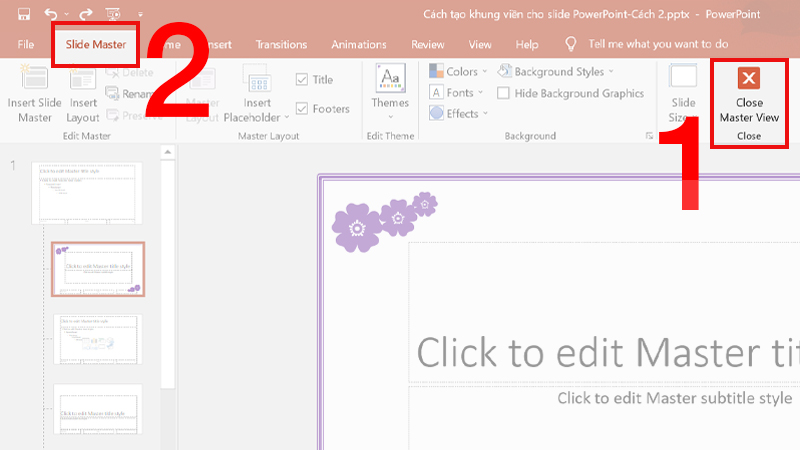
Task: Click Insert Slide Master icon
Action: pos(35,83)
